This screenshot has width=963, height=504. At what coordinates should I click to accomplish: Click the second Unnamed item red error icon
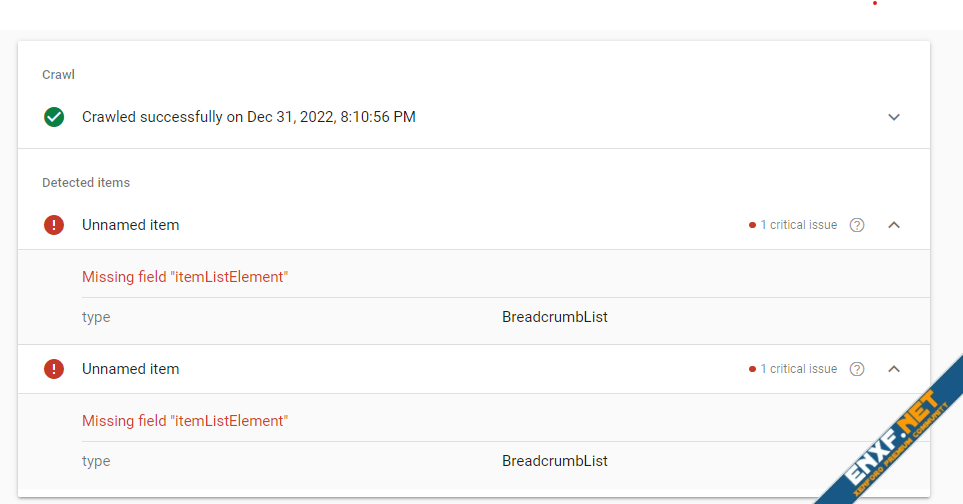tap(54, 369)
